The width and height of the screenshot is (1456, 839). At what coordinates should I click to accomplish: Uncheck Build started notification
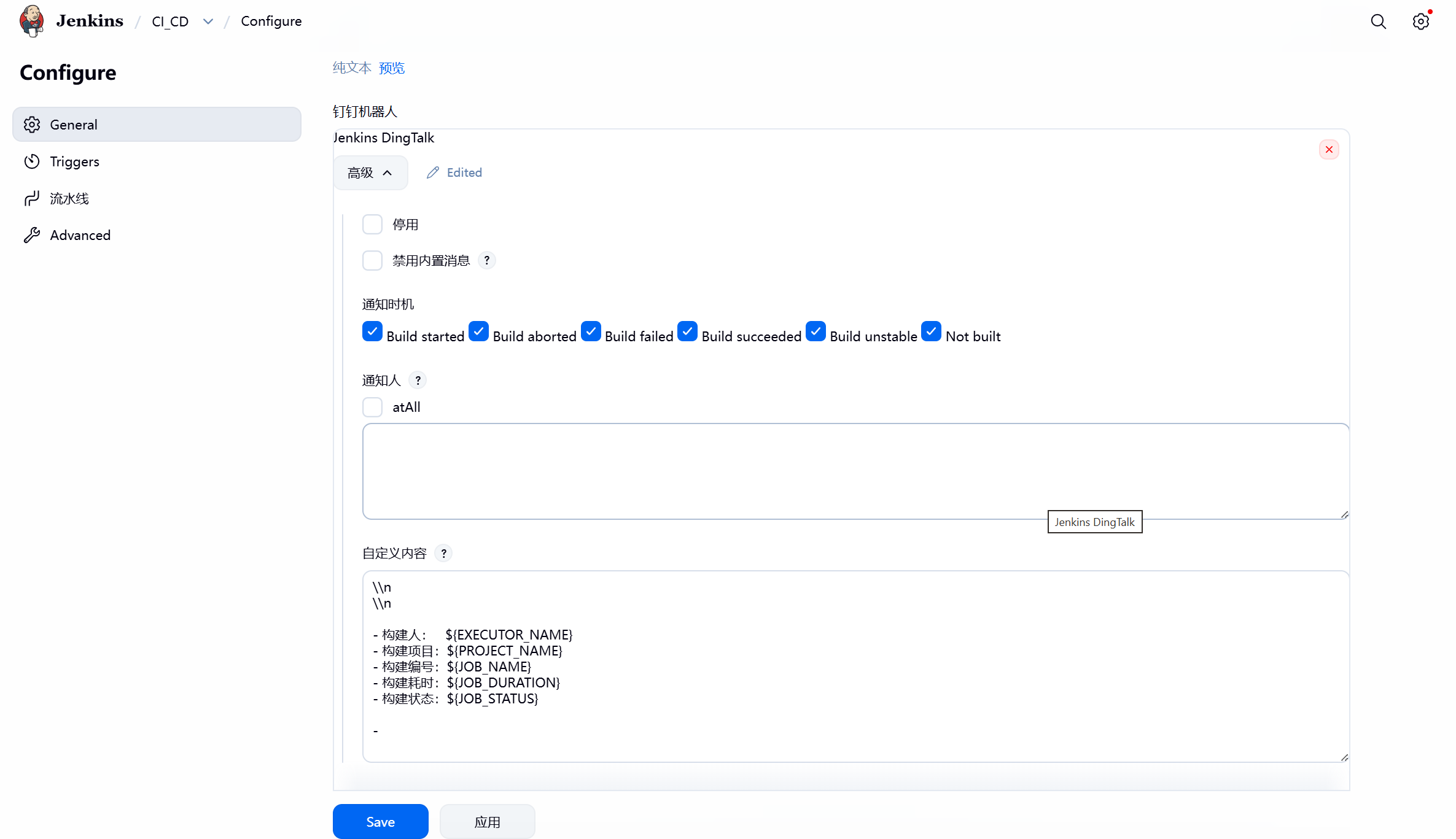click(372, 331)
